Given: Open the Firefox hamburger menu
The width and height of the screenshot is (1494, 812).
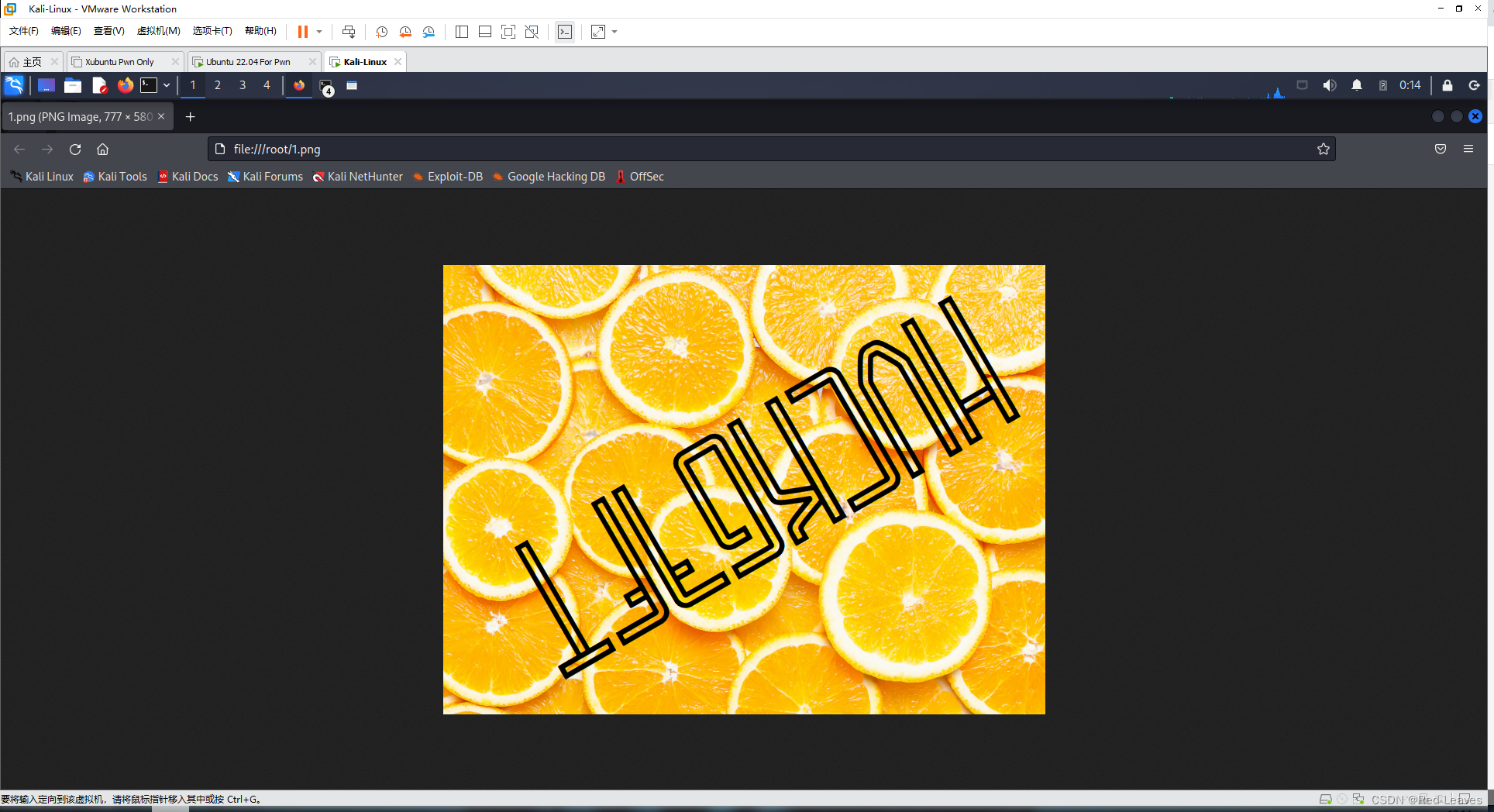Looking at the screenshot, I should [x=1468, y=149].
